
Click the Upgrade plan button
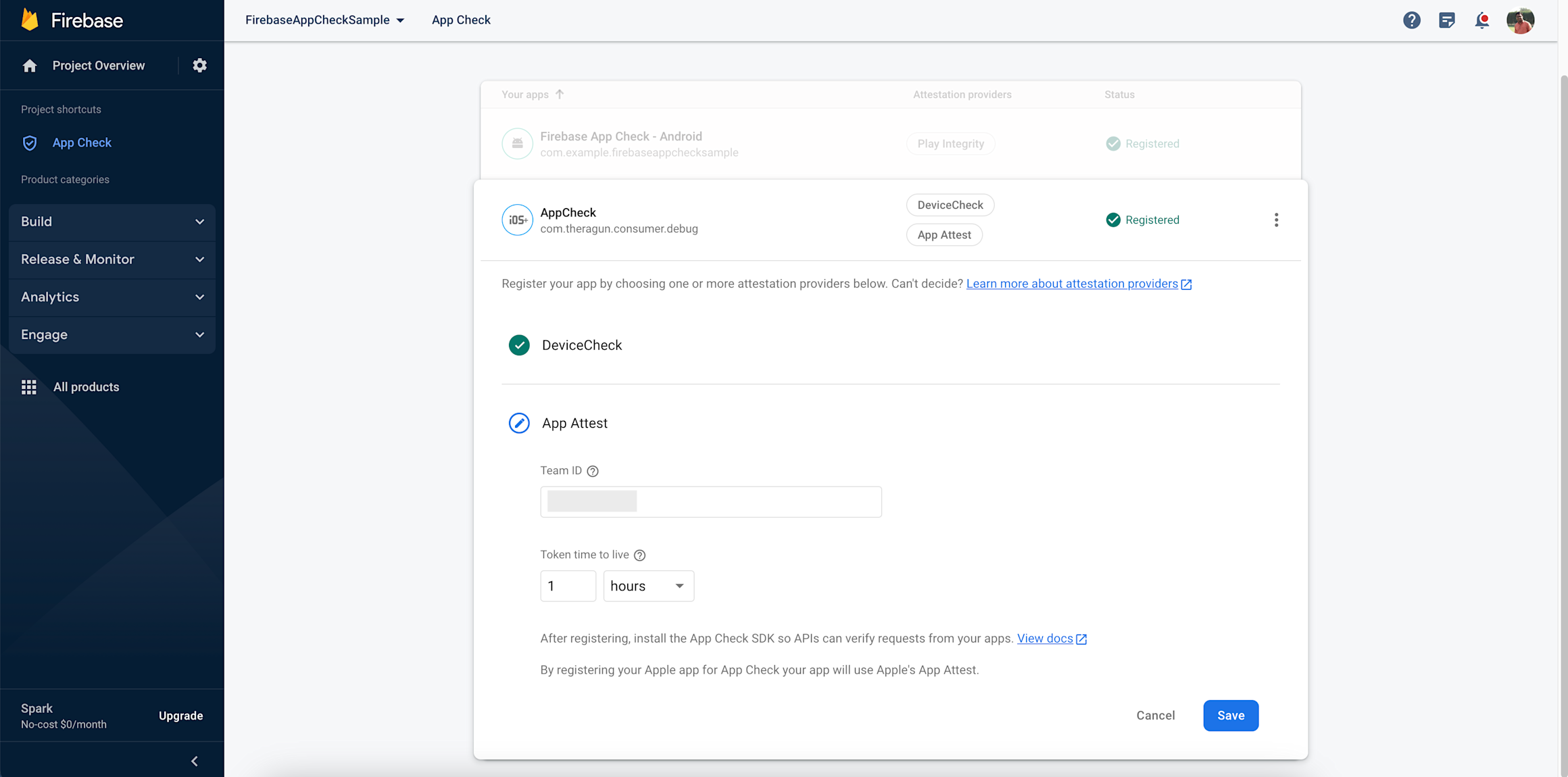coord(180,716)
